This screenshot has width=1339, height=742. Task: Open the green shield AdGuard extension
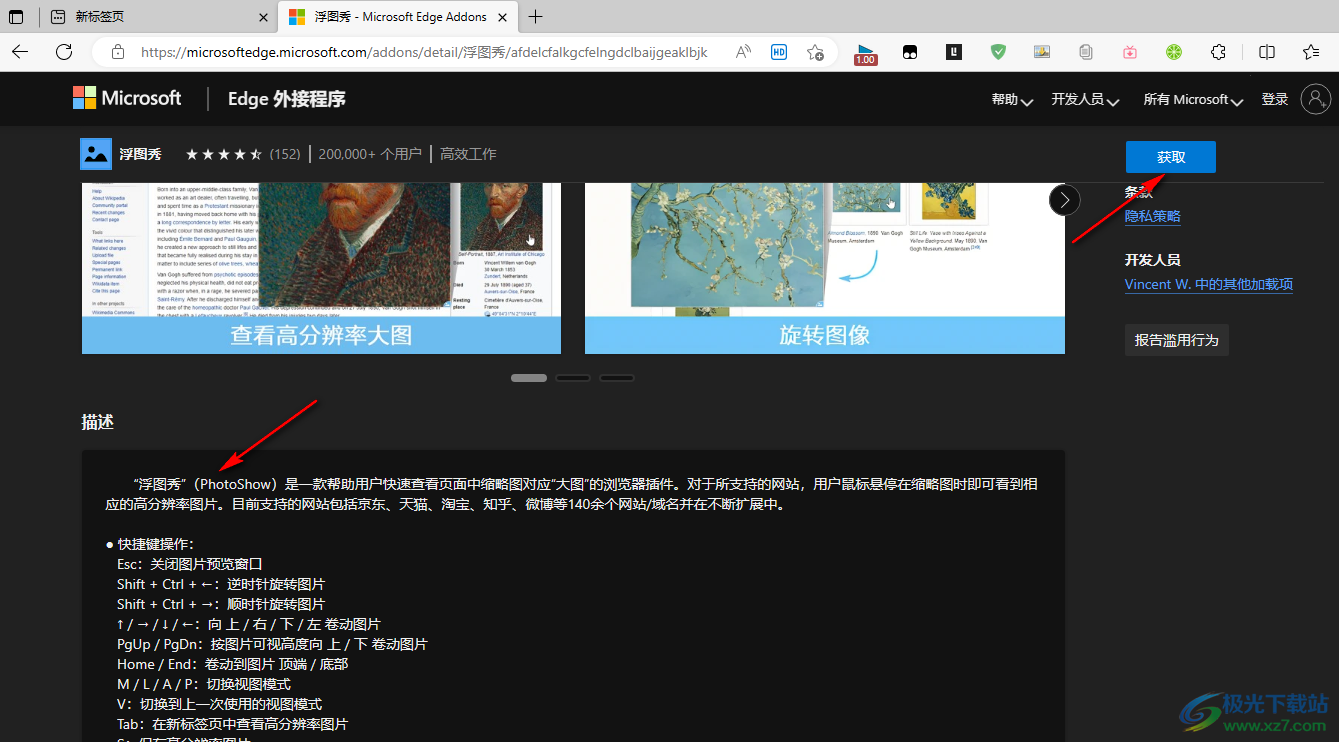tap(998, 52)
